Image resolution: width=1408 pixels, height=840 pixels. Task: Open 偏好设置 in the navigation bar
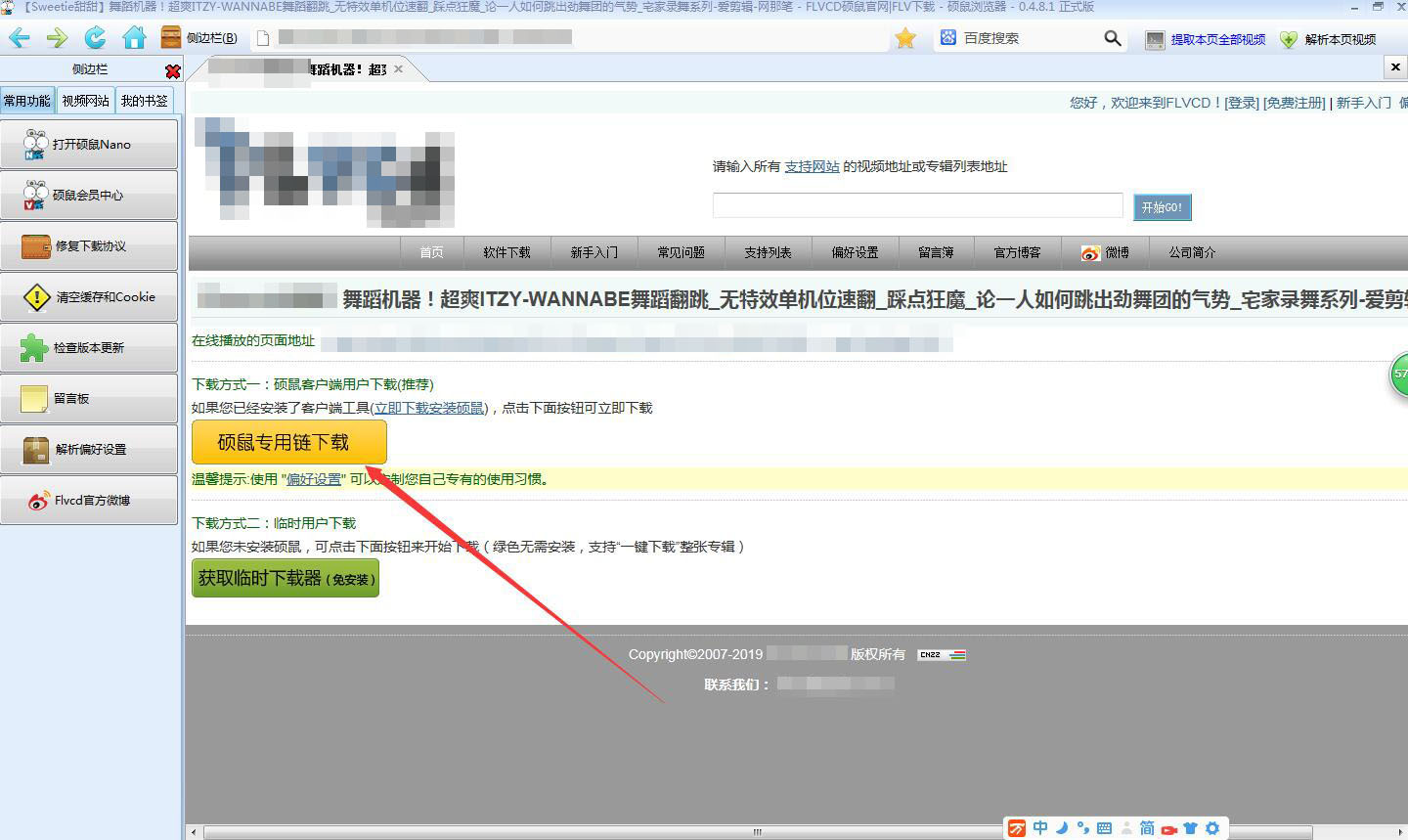coord(855,252)
